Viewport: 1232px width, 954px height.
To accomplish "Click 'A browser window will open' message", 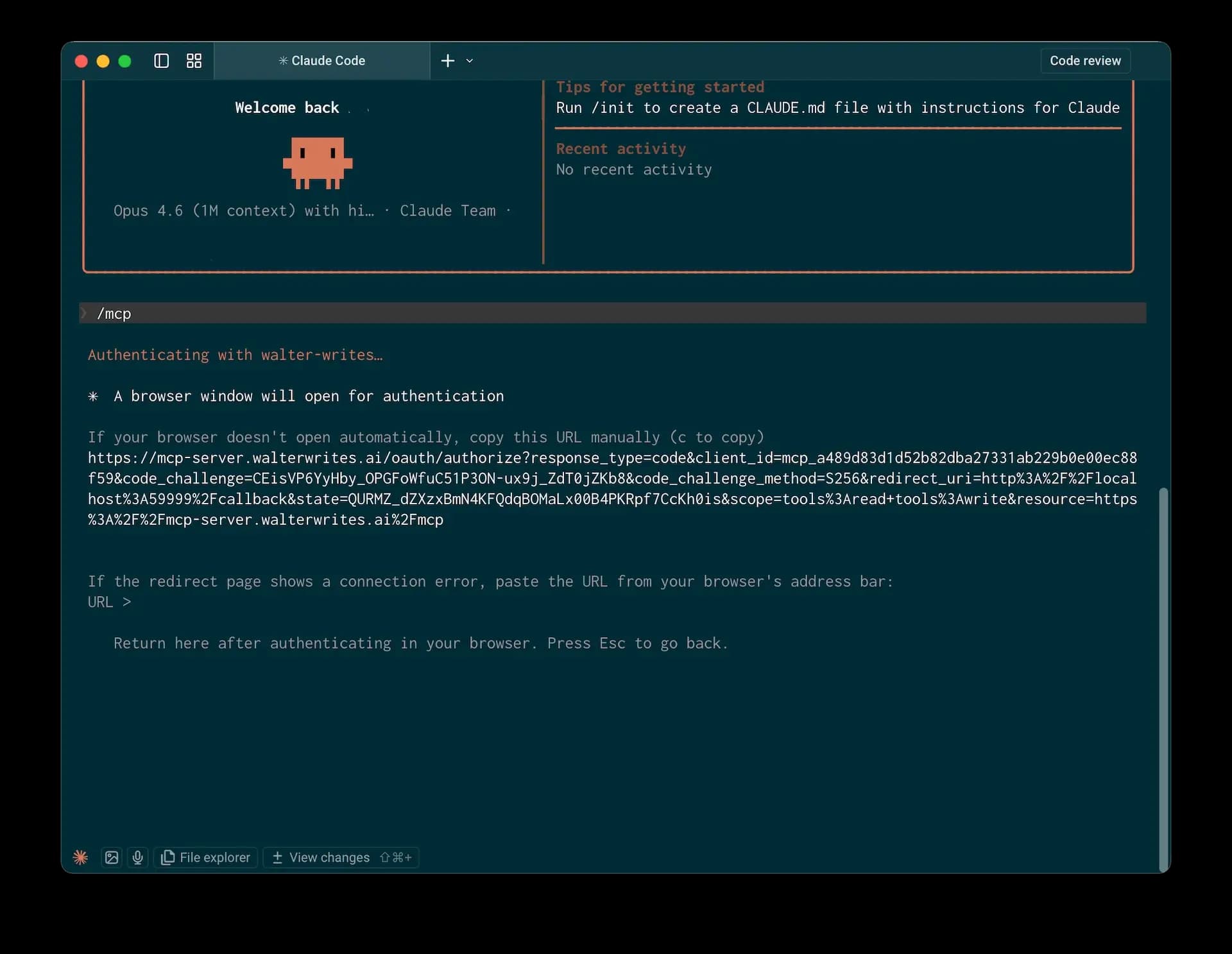I will point(309,396).
